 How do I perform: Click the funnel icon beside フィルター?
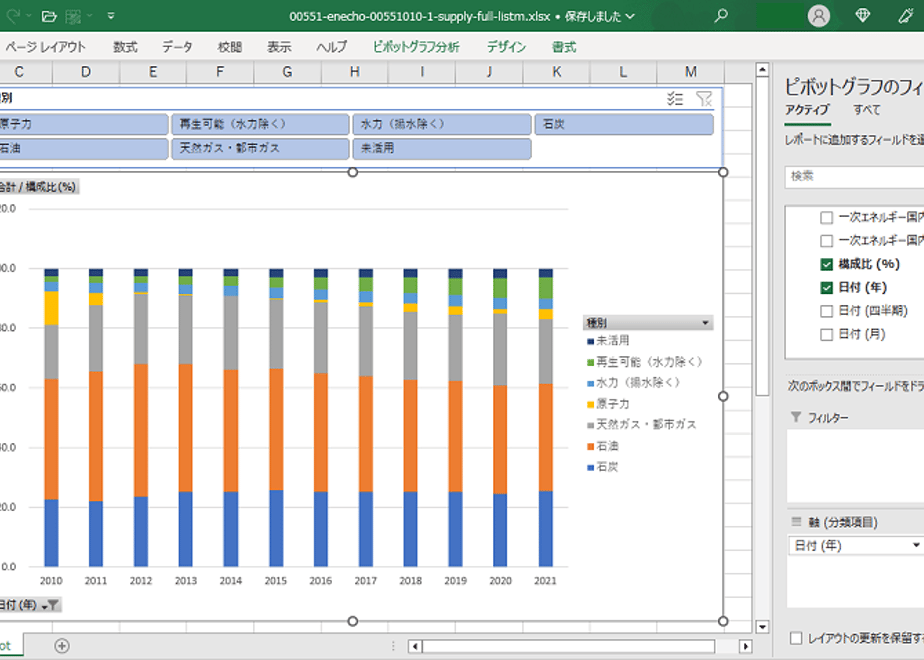796,417
